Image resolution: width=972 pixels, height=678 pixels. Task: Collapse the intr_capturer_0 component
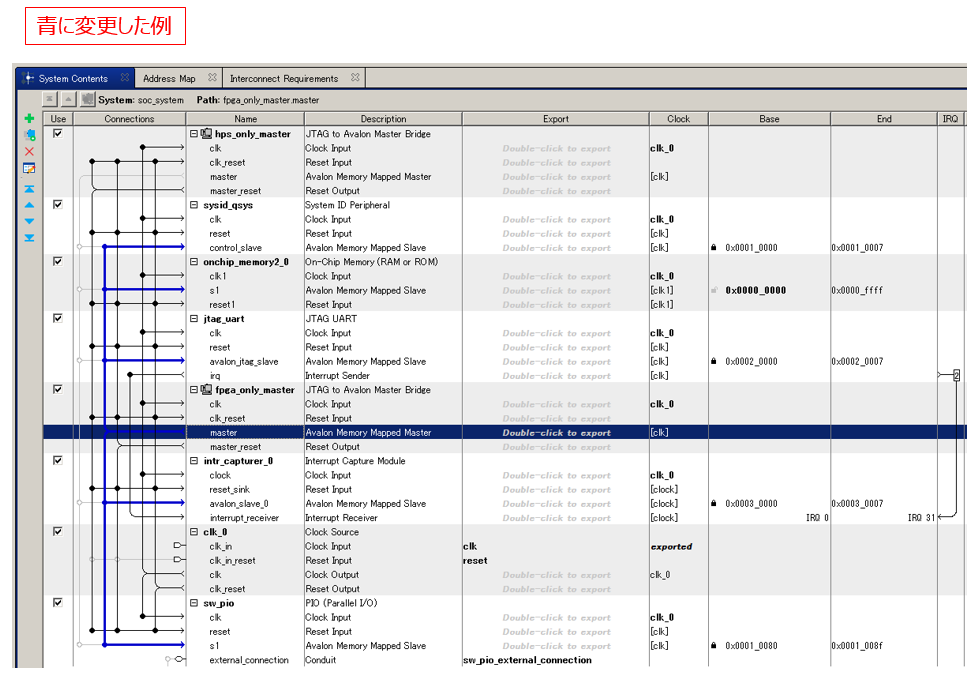pos(194,461)
